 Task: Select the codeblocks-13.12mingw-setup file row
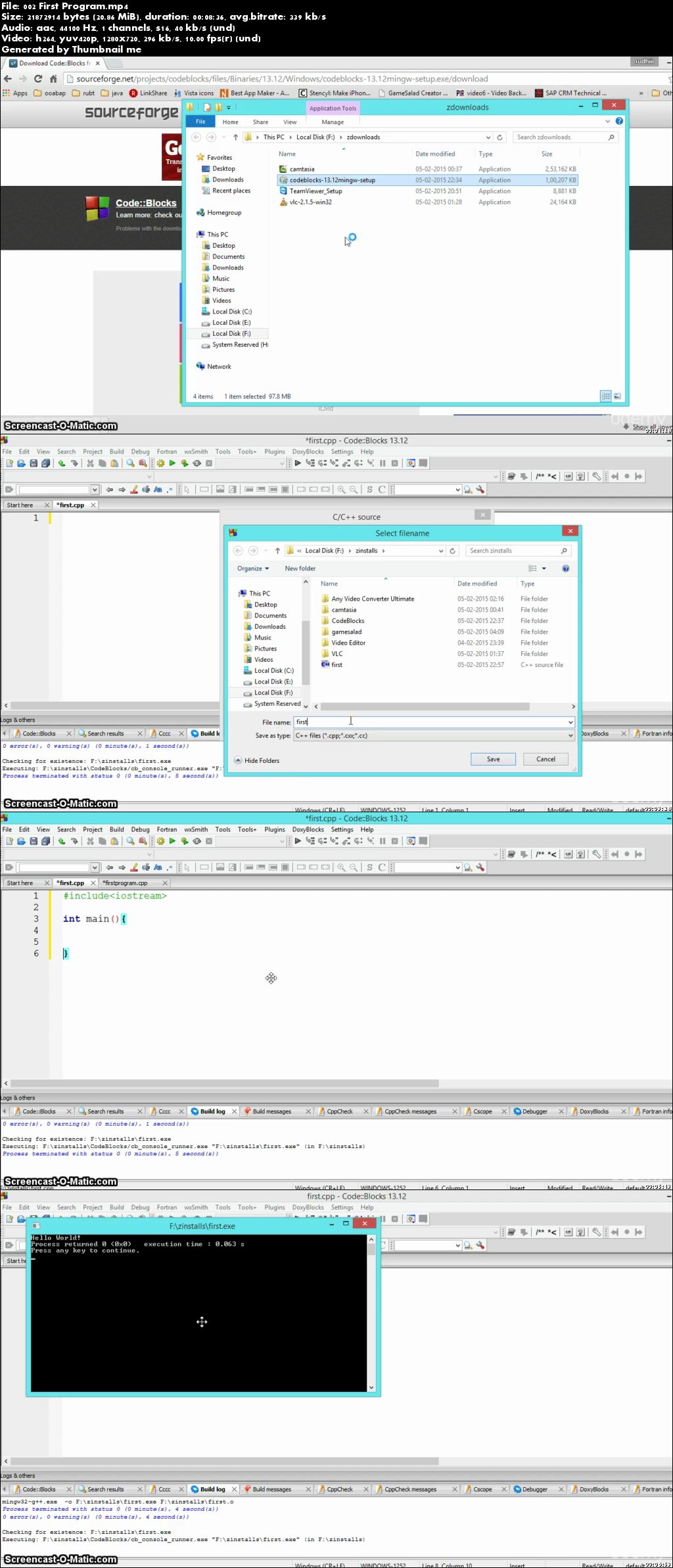[427, 180]
